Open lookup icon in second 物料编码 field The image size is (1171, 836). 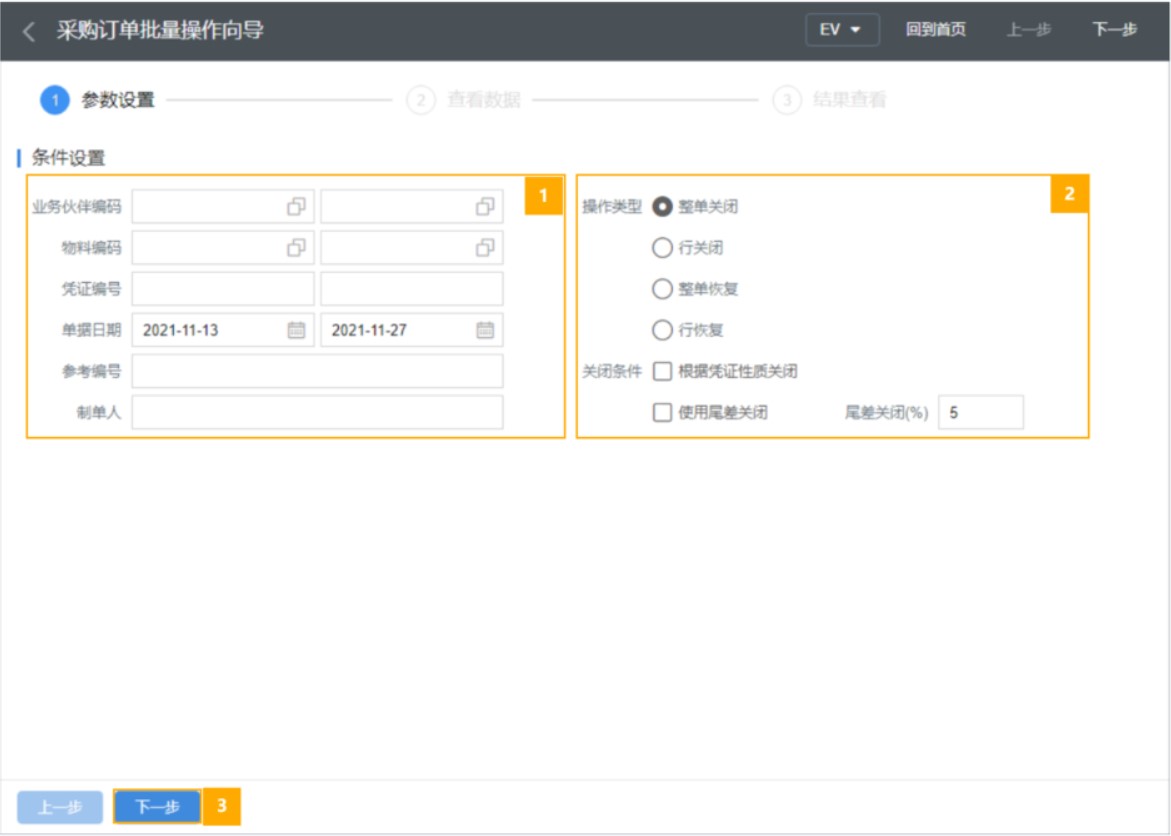(x=485, y=248)
